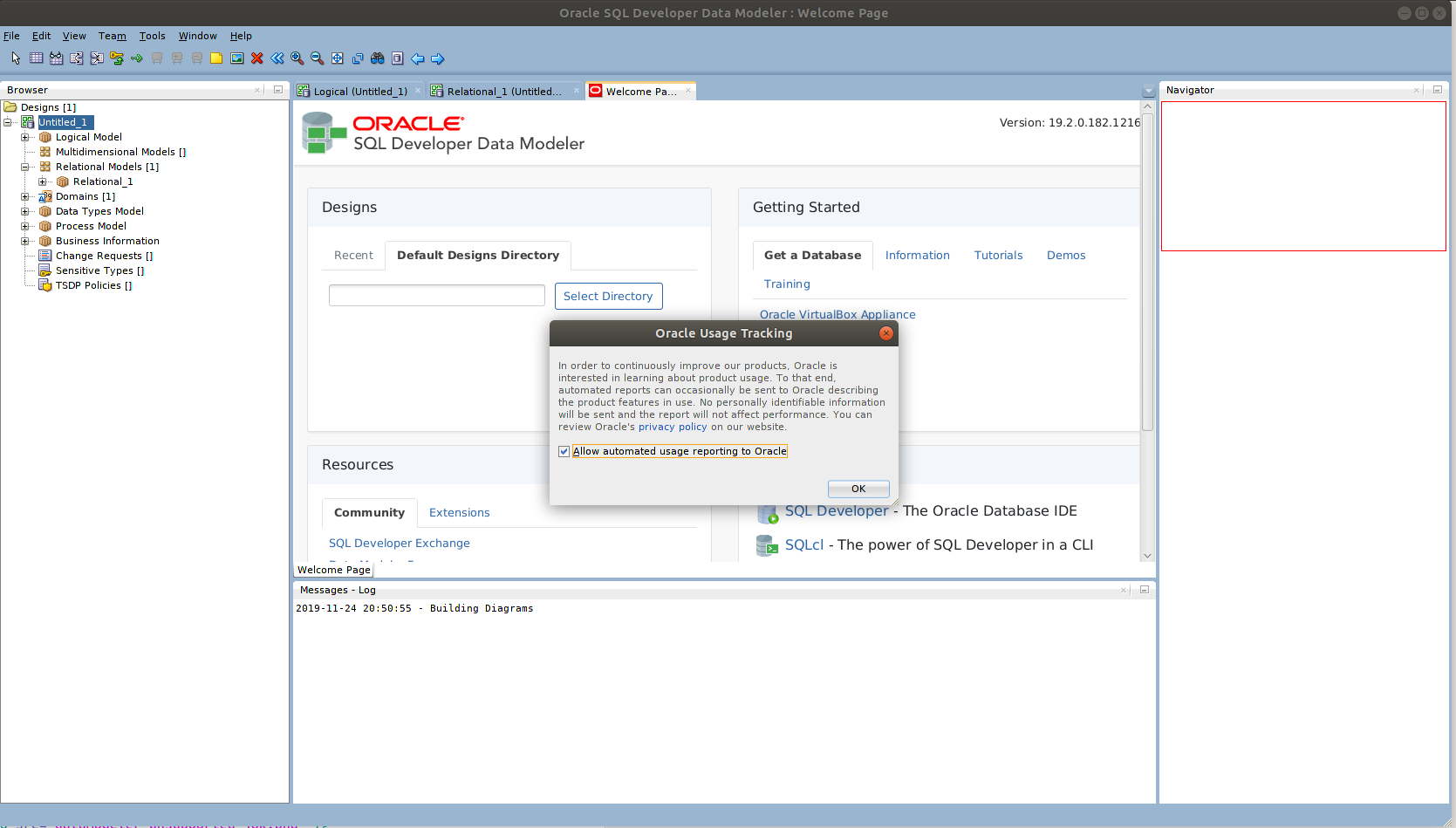Expand the Data Types Model node
Image resolution: width=1456 pixels, height=828 pixels.
(x=25, y=211)
